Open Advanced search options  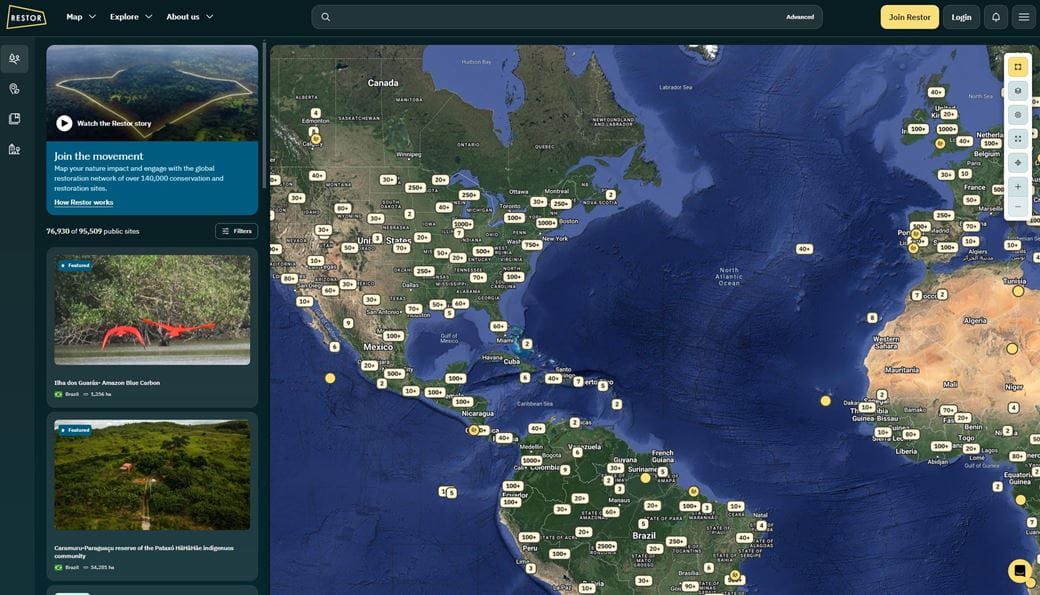pos(799,17)
